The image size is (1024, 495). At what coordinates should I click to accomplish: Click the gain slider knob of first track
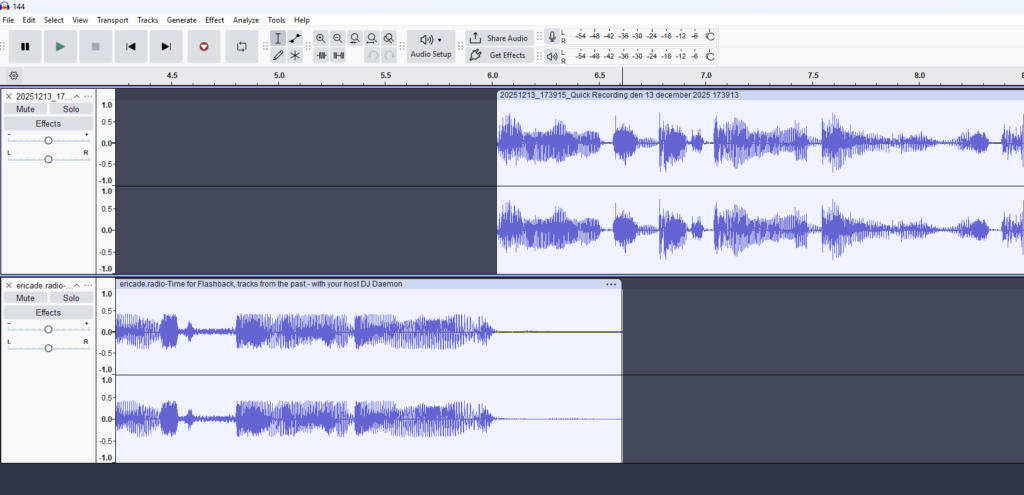coord(48,140)
